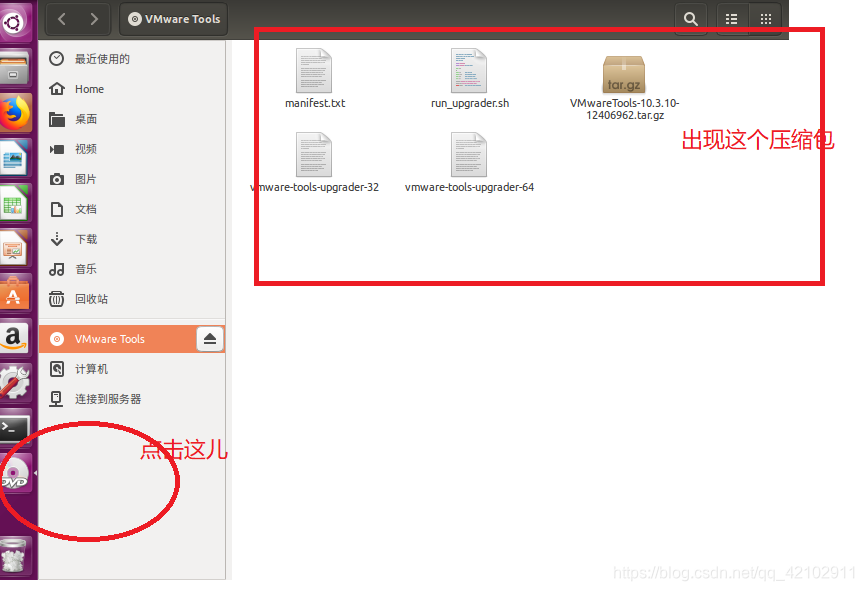
Task: Select the vmware-tools-upgrader-64 file
Action: pyautogui.click(x=469, y=162)
